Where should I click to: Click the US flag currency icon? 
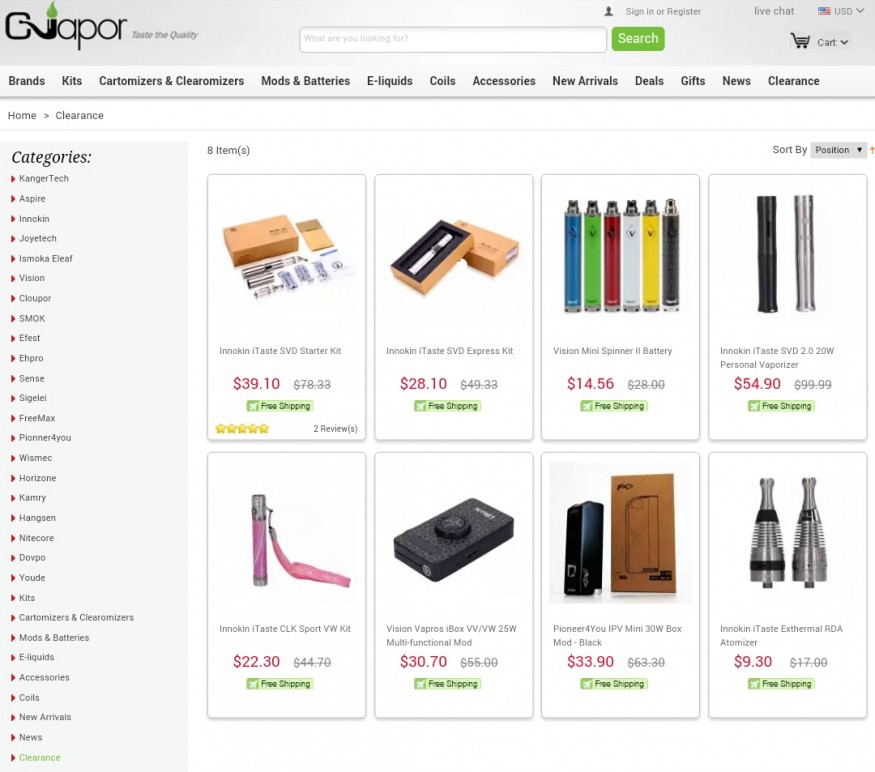click(x=824, y=11)
